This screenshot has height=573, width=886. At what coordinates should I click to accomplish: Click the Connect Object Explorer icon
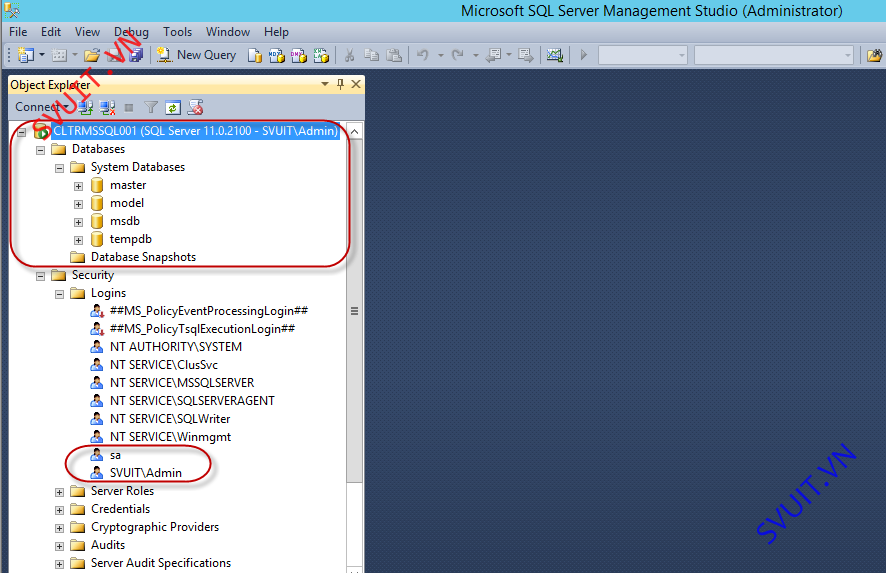coord(85,107)
